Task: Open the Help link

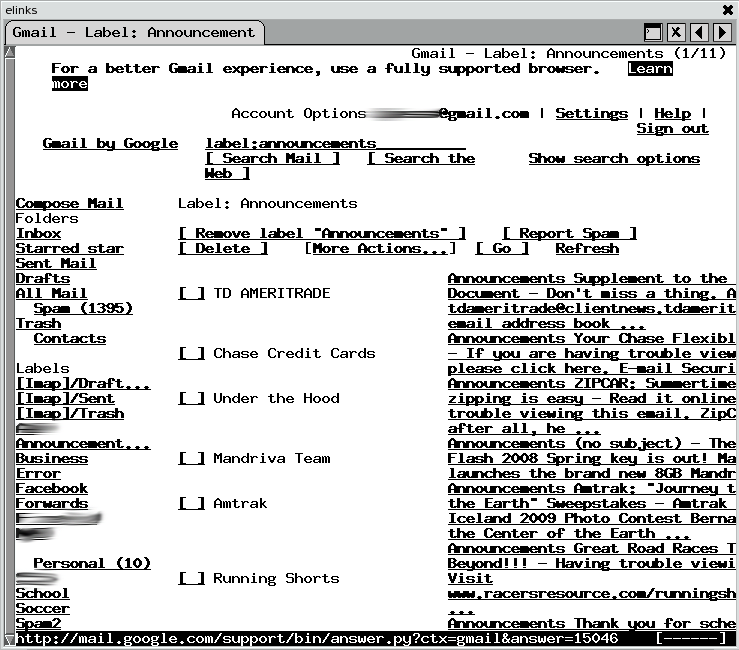Action: click(672, 114)
